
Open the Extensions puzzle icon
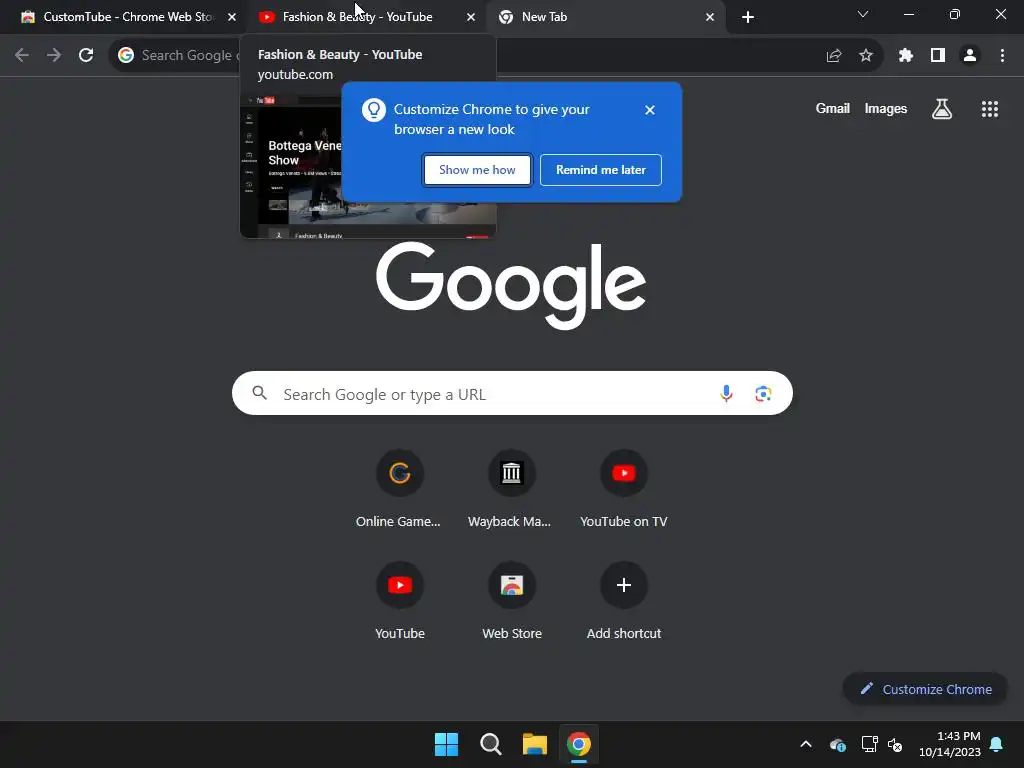point(906,56)
